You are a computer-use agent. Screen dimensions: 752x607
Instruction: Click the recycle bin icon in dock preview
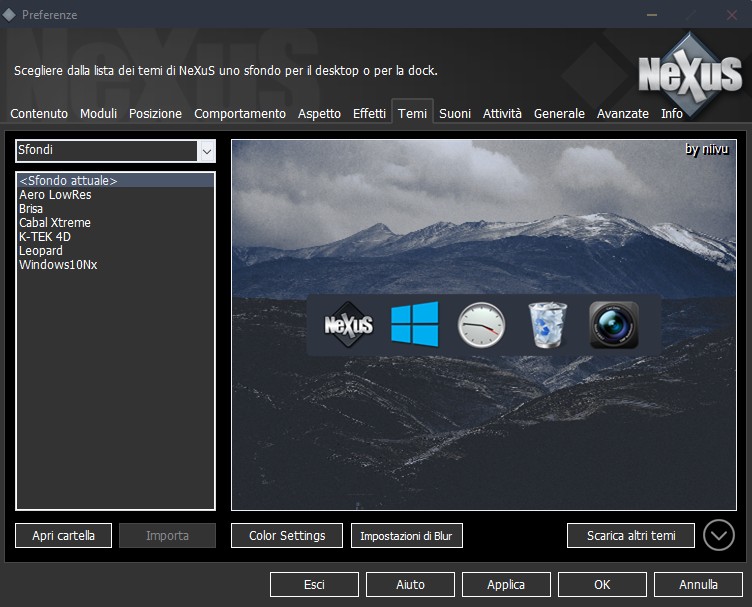point(547,325)
